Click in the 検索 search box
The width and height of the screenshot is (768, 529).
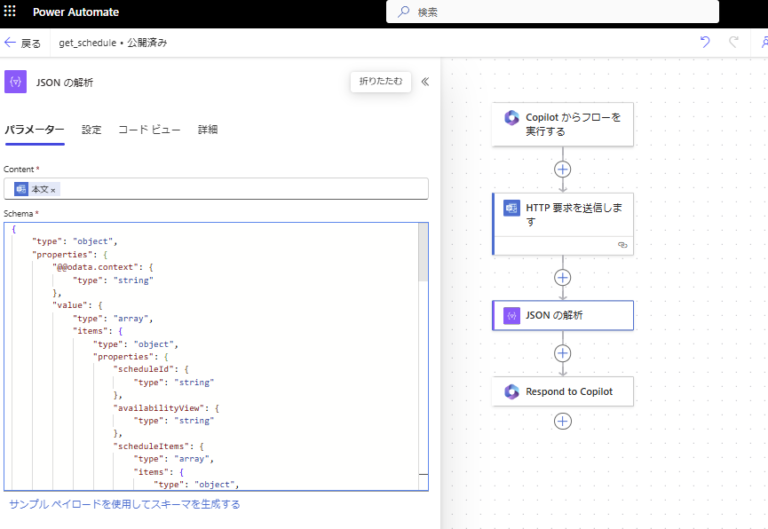pos(552,12)
